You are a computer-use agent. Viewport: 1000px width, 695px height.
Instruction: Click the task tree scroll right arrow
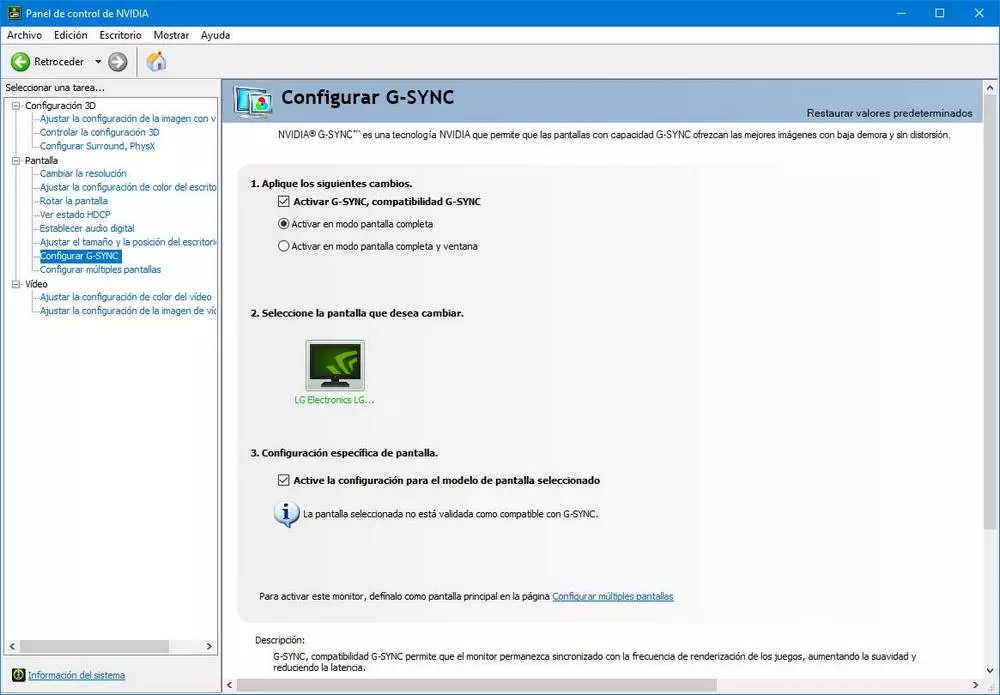209,647
